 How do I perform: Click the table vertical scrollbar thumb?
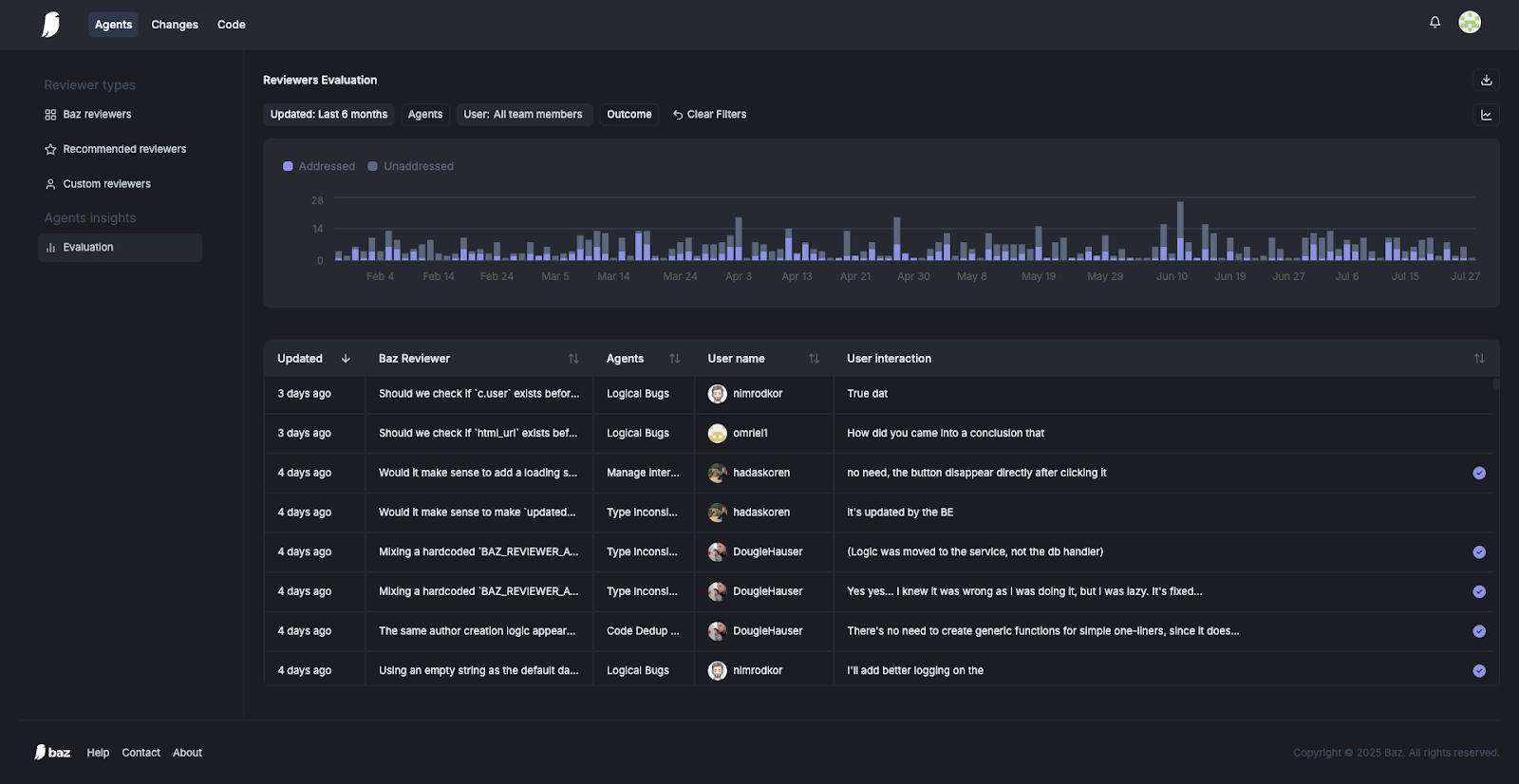click(x=1496, y=384)
